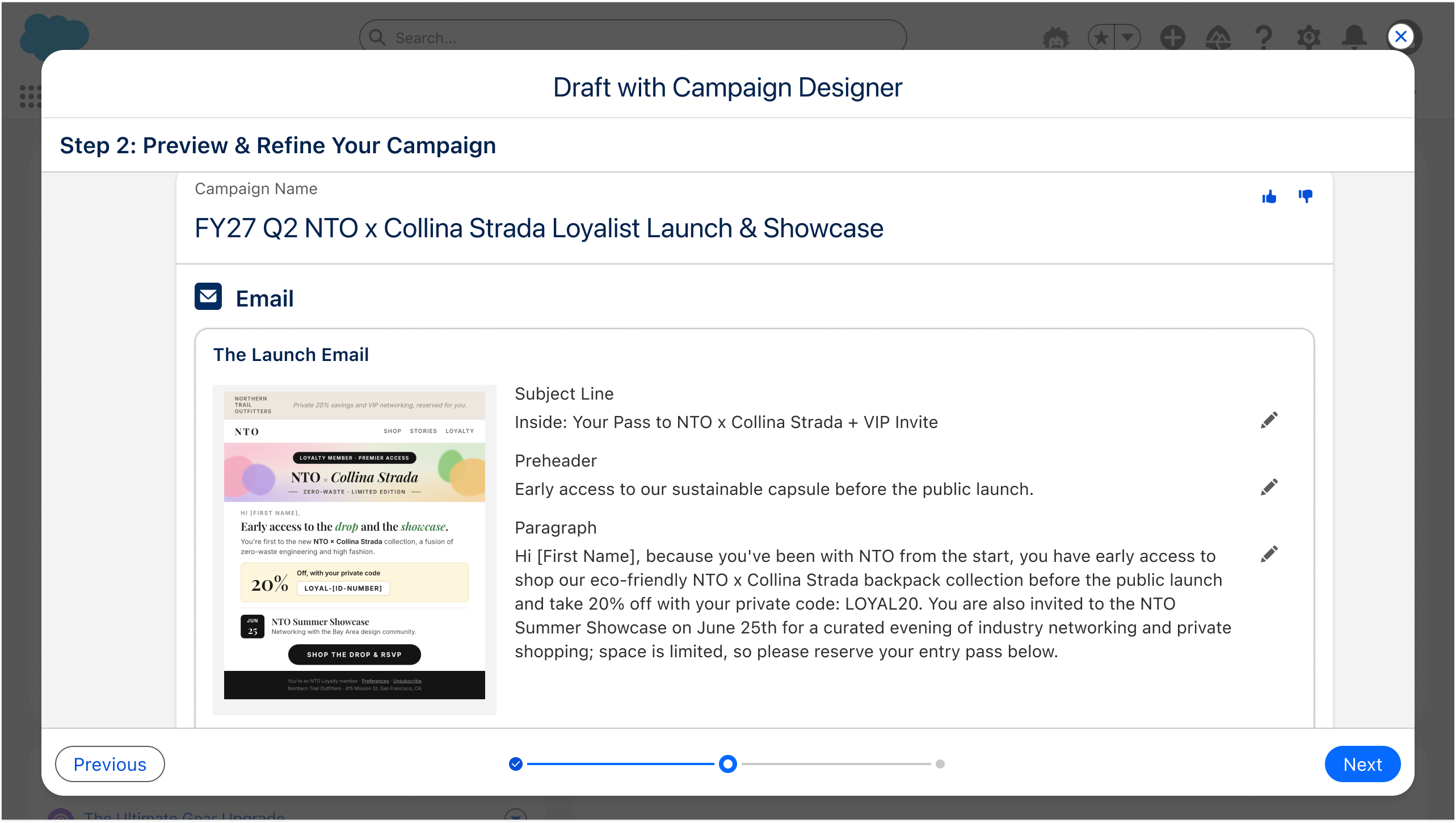Click the JUN 25 date badge in preview
Screen dimensions: 1456x823
click(253, 627)
